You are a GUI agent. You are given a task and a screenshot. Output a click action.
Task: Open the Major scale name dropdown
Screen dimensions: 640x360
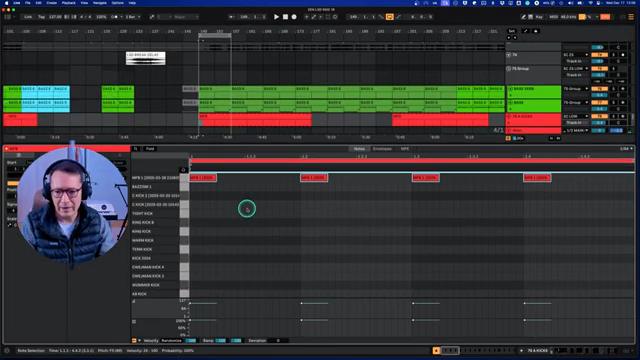(x=186, y=17)
